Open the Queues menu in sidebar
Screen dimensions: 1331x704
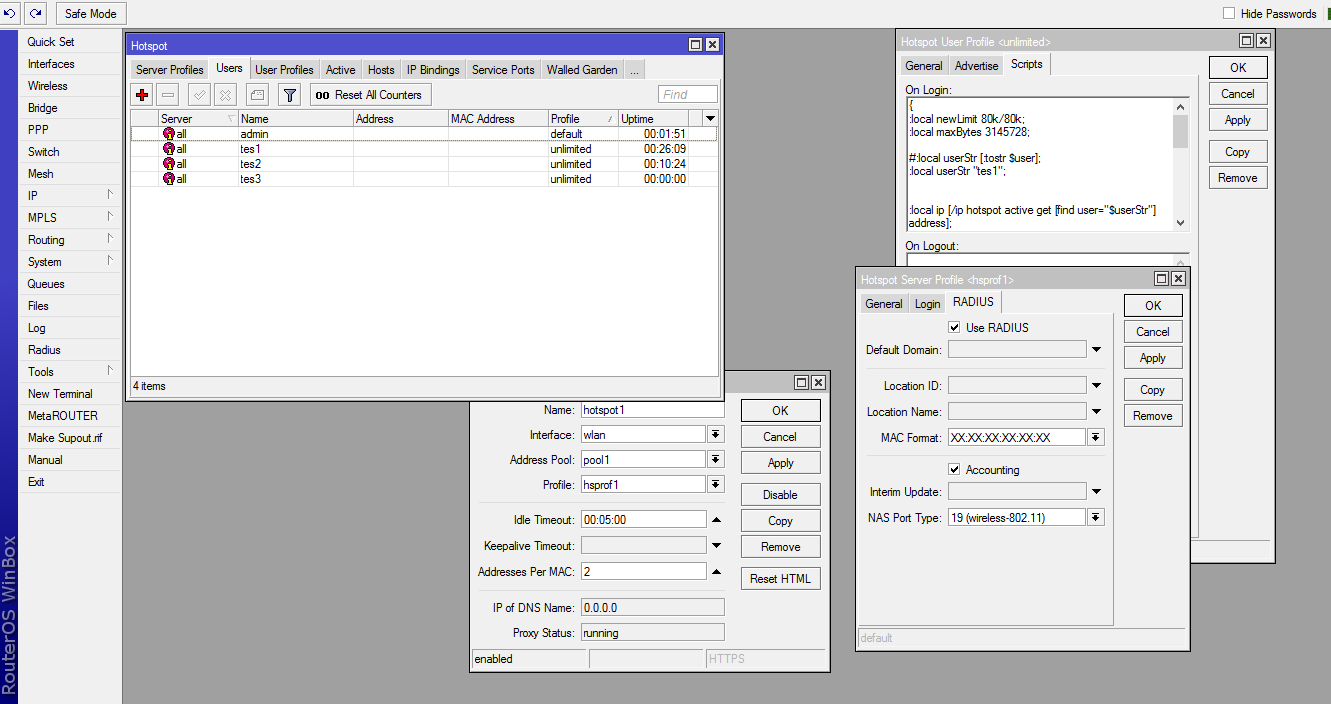(46, 284)
